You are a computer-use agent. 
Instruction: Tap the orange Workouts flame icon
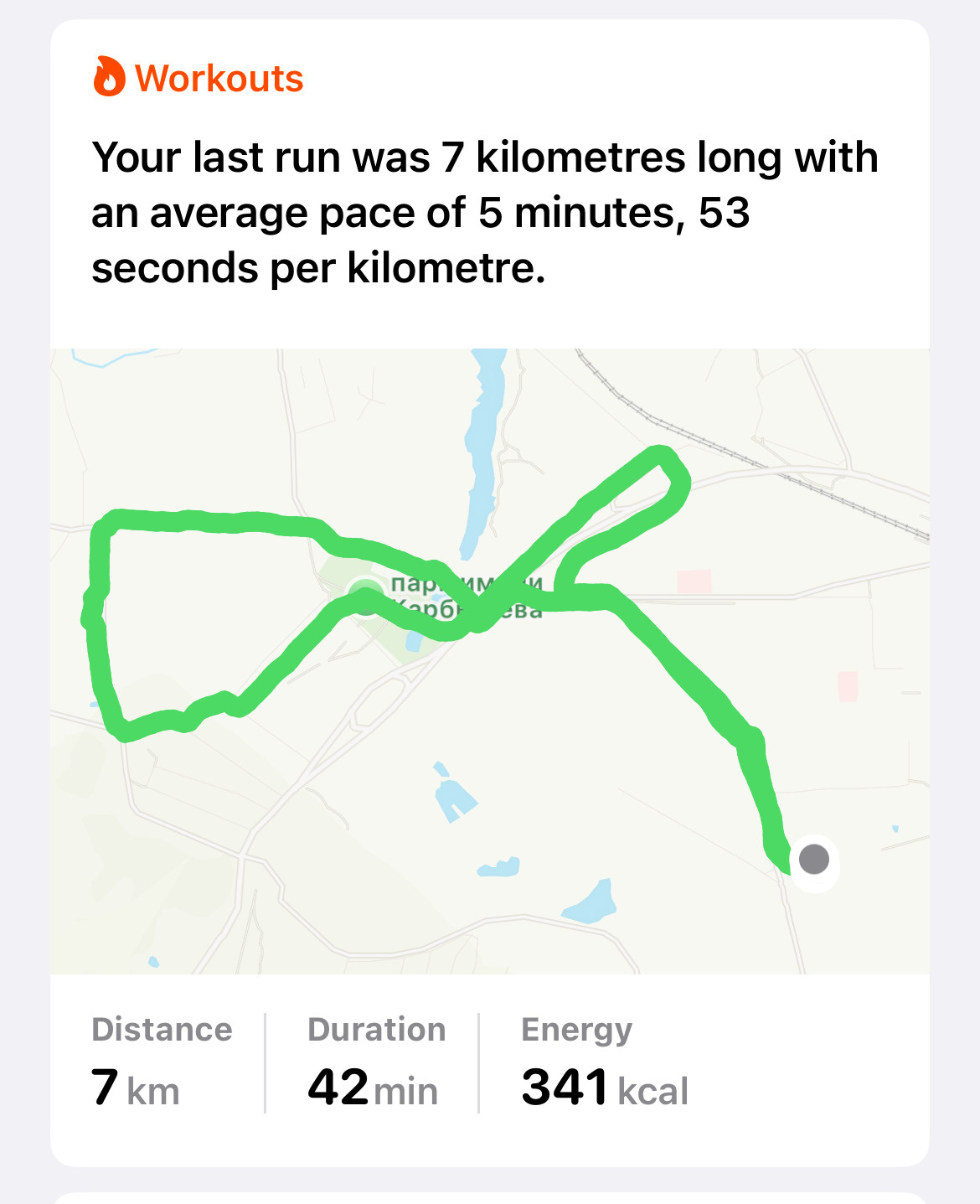109,77
